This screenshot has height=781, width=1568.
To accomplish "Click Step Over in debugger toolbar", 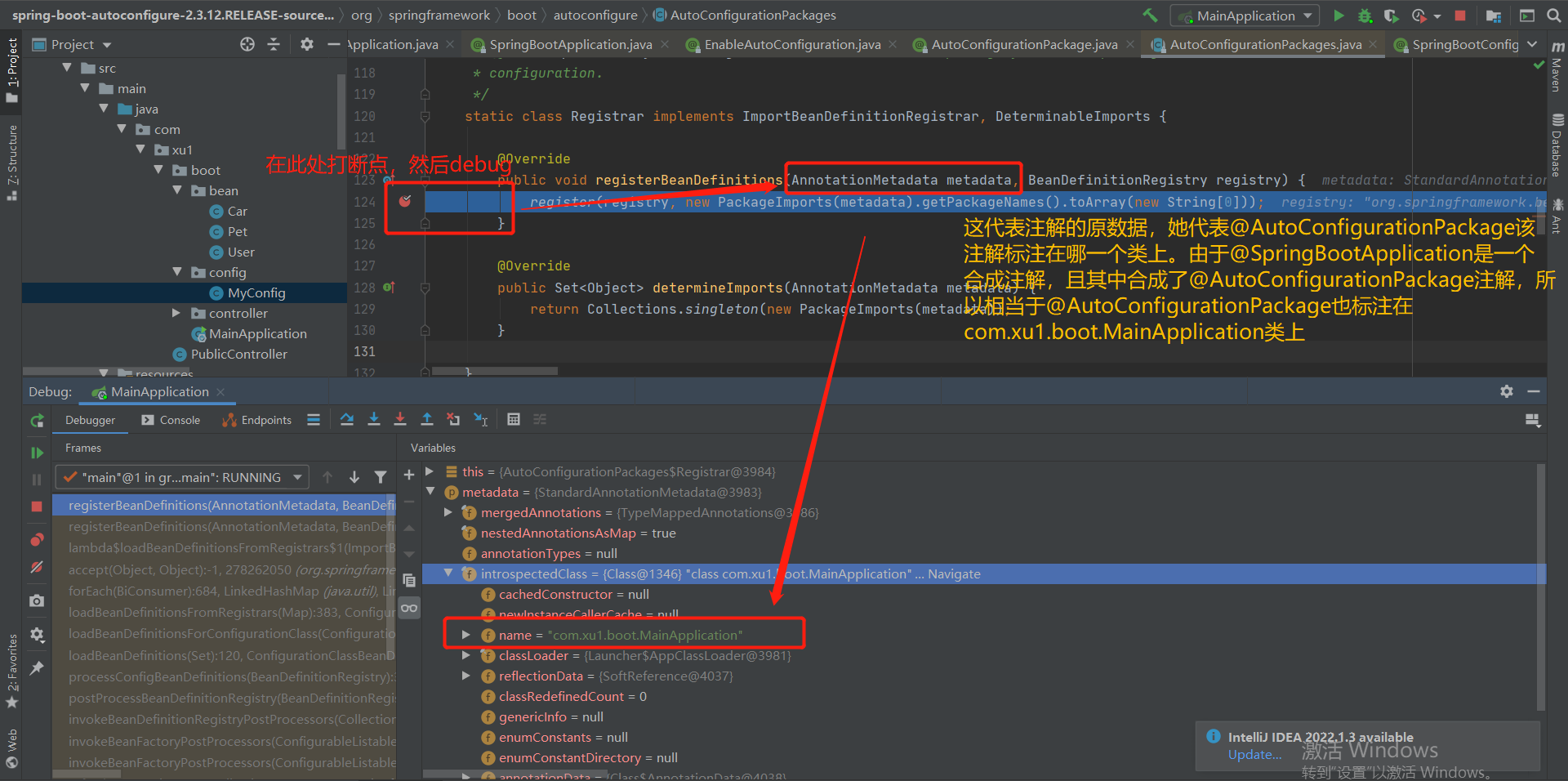I will (x=347, y=419).
